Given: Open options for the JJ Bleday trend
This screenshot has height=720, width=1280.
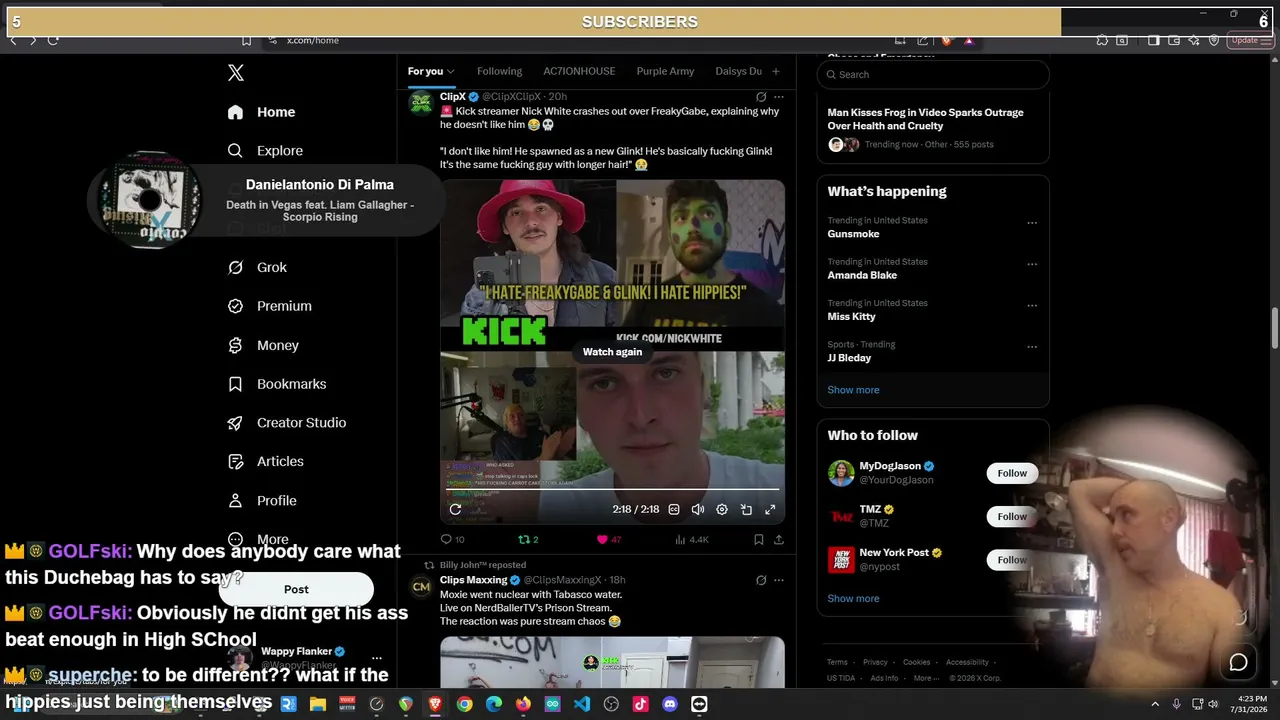Looking at the screenshot, I should pyautogui.click(x=1032, y=347).
